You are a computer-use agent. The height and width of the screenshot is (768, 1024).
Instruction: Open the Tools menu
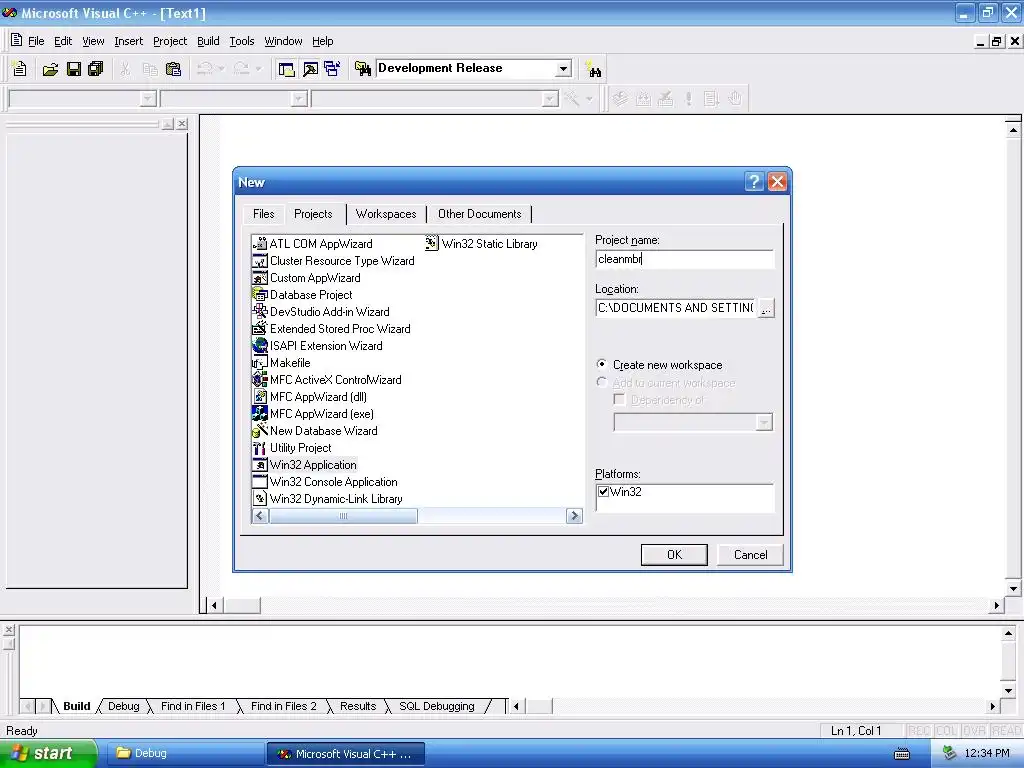(x=242, y=41)
